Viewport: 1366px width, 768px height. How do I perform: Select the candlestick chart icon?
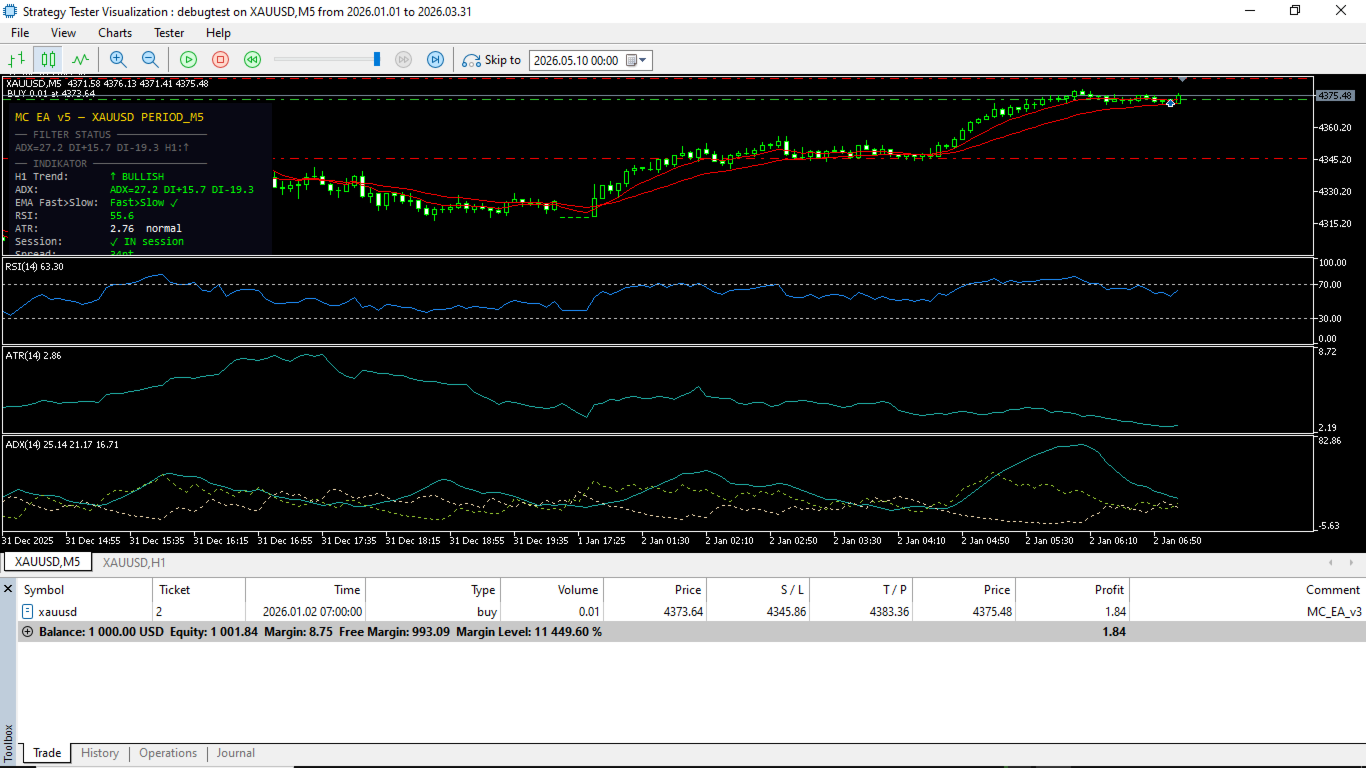48,60
